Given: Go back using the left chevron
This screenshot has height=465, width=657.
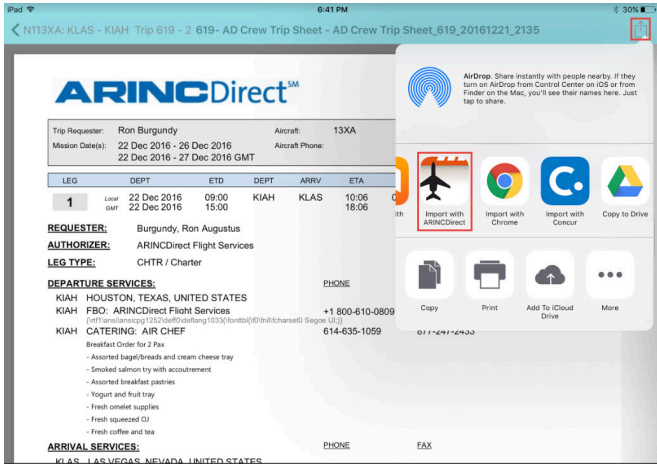Looking at the screenshot, I should point(15,30).
